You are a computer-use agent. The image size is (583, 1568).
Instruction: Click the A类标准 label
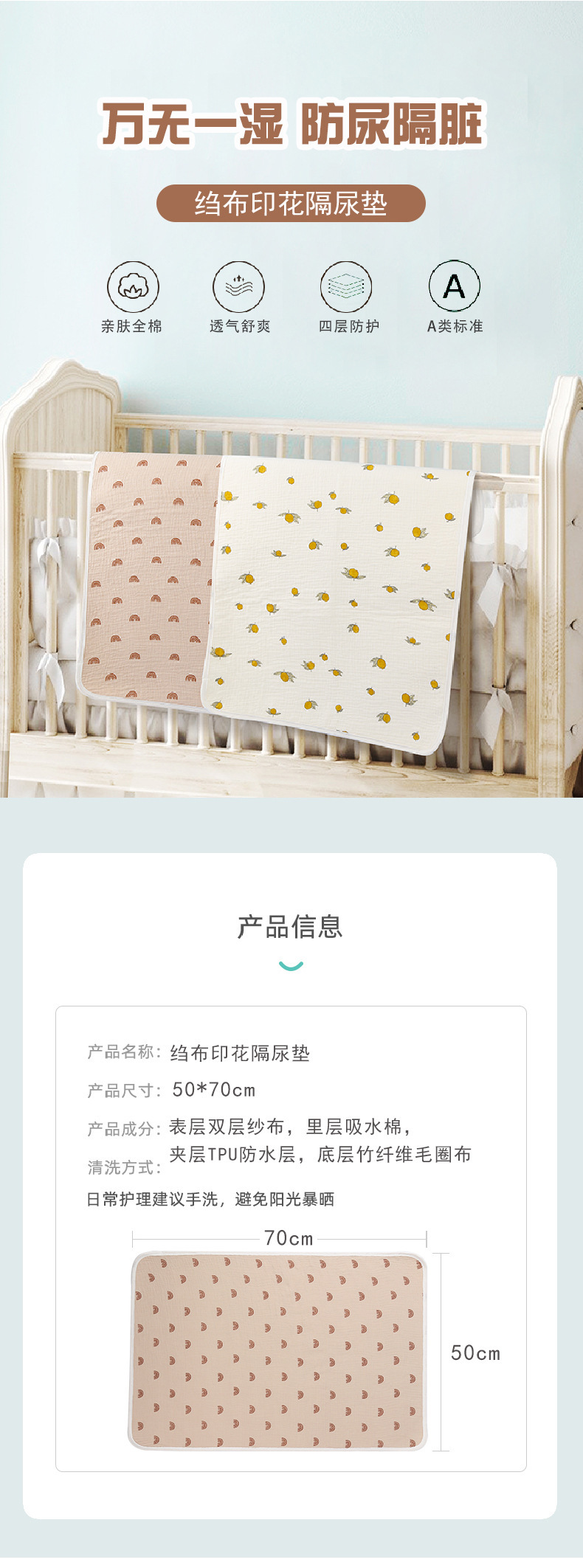coord(455,326)
